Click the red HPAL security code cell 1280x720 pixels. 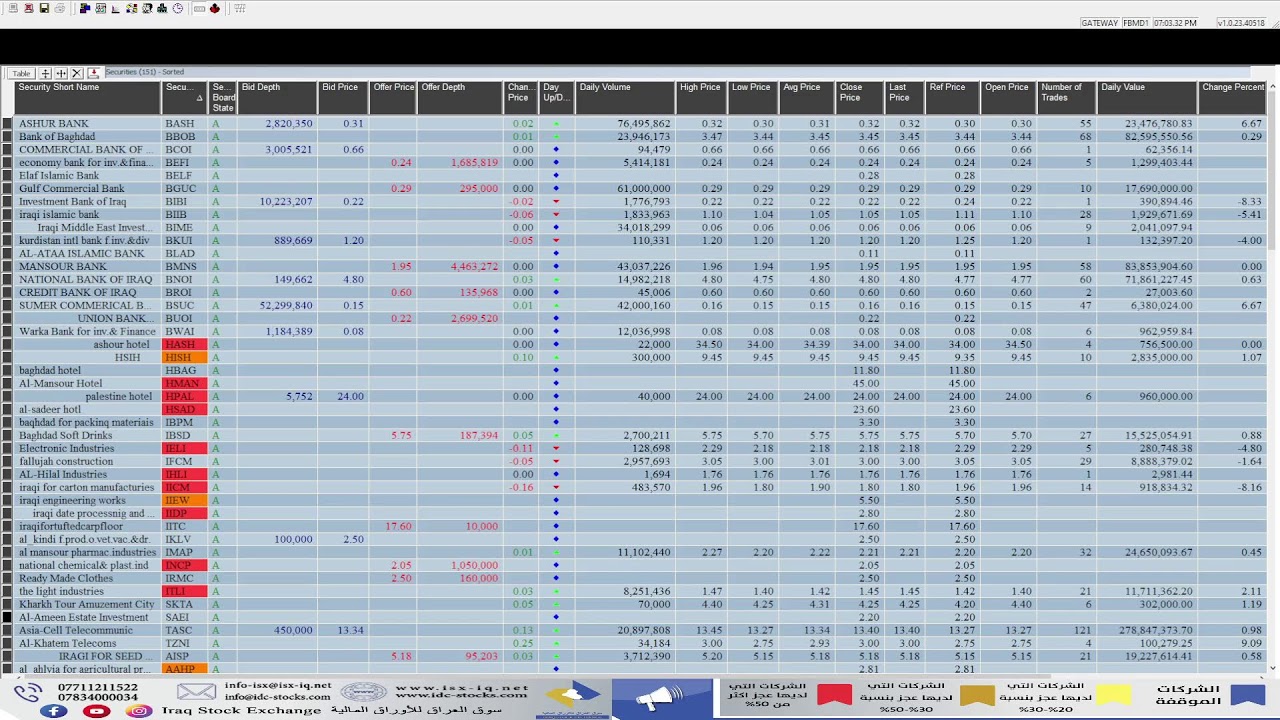pyautogui.click(x=185, y=397)
